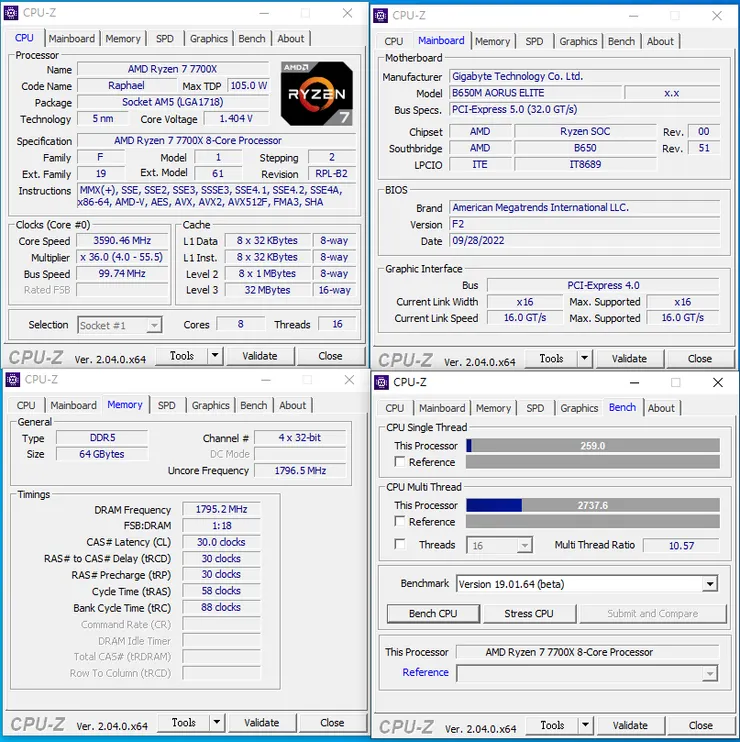Open SPD tab in CPU window
Image resolution: width=740 pixels, height=742 pixels.
coord(165,39)
